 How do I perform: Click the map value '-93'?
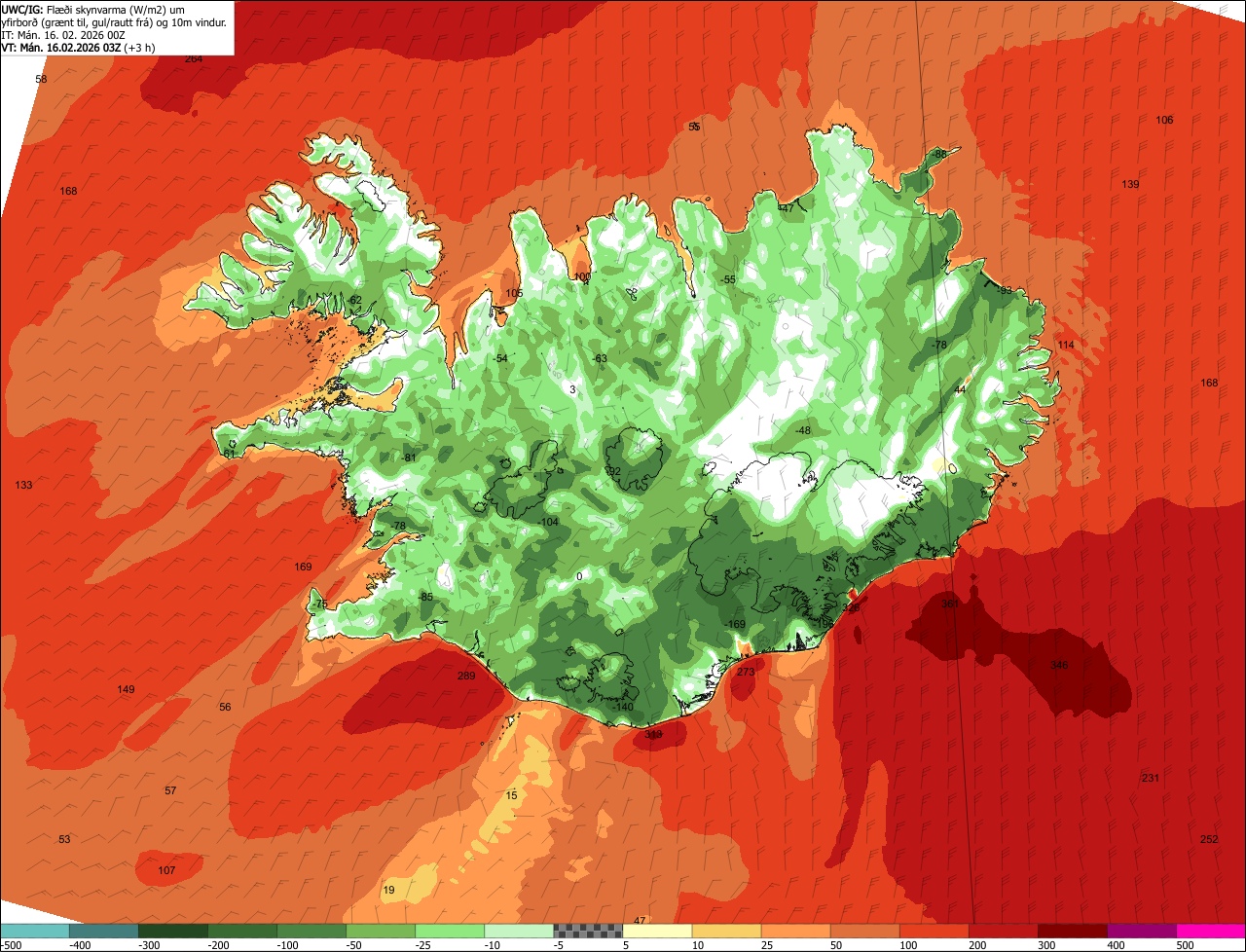click(x=1005, y=290)
